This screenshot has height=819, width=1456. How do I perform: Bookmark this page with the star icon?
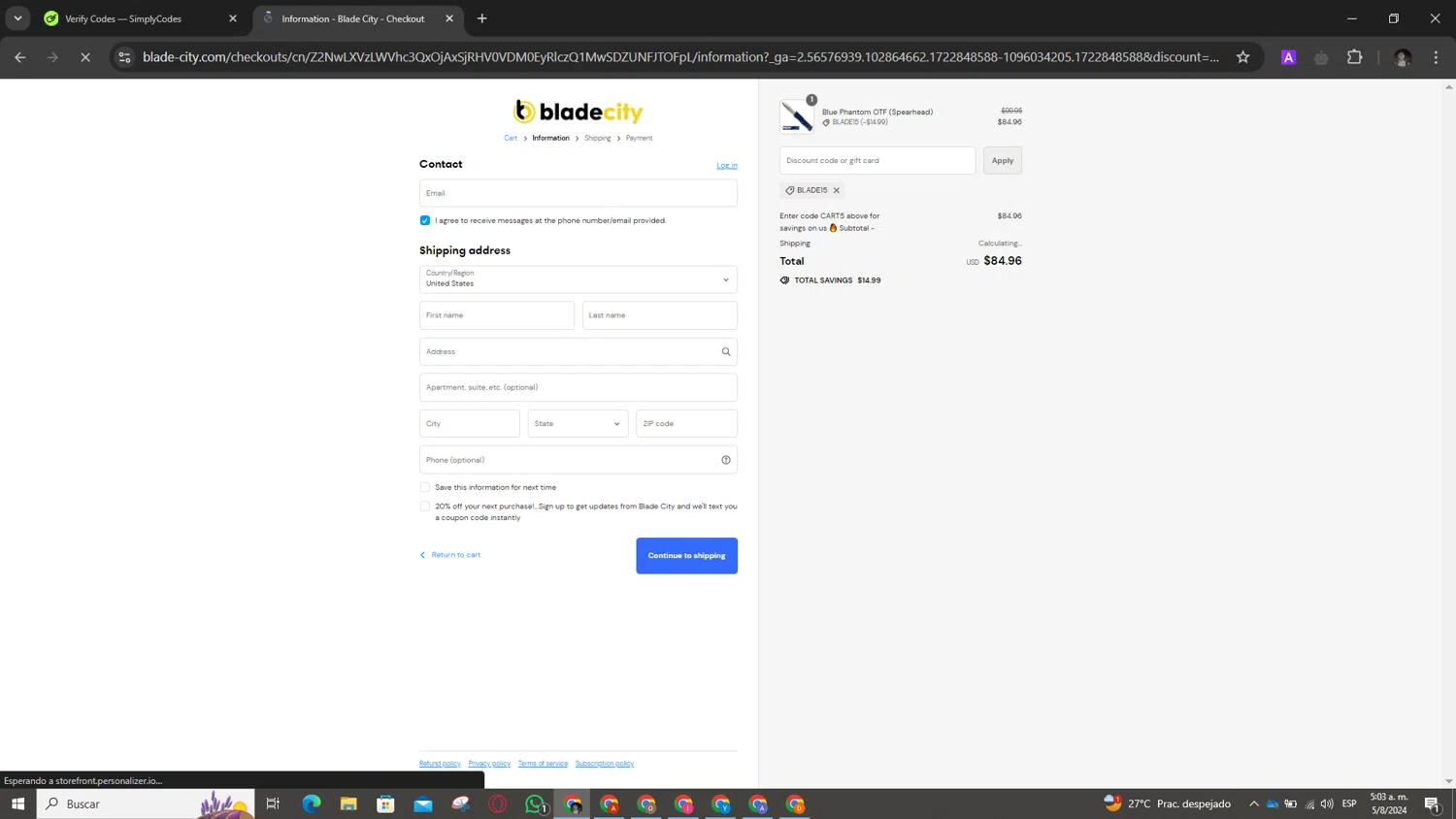(1242, 57)
